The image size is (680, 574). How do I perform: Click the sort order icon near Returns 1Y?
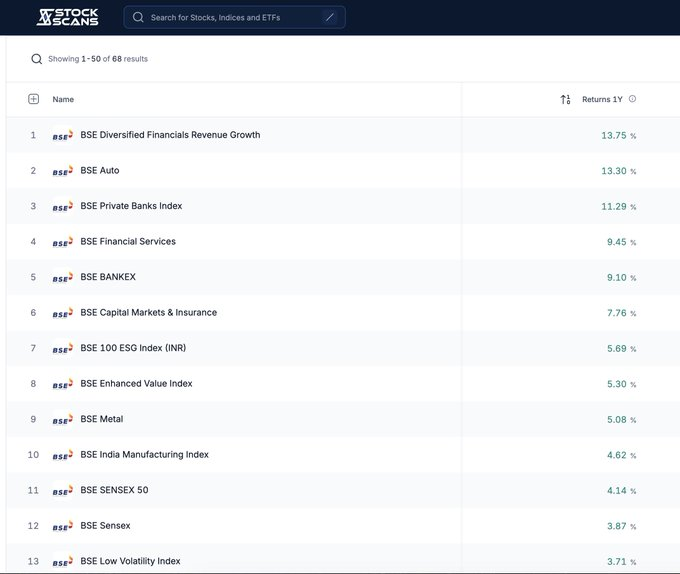click(x=565, y=99)
